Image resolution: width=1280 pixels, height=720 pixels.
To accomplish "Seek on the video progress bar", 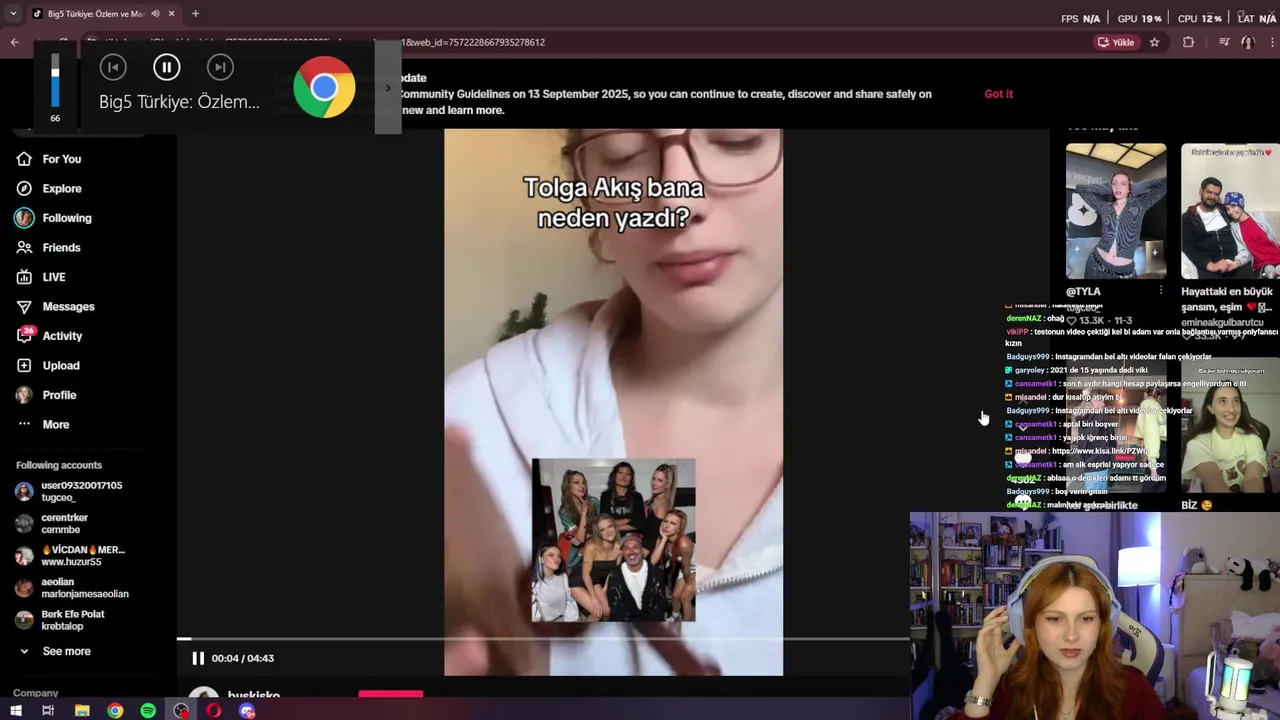I will [x=543, y=638].
